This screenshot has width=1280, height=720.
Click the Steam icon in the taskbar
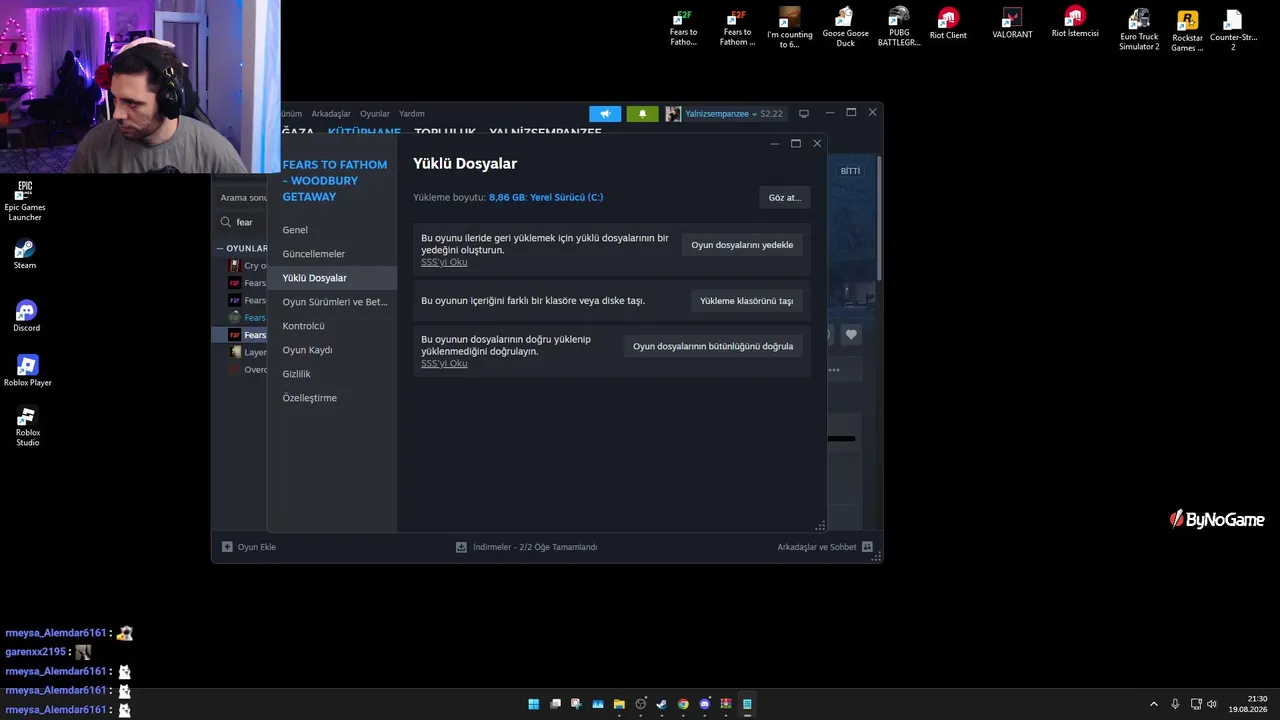(x=661, y=704)
